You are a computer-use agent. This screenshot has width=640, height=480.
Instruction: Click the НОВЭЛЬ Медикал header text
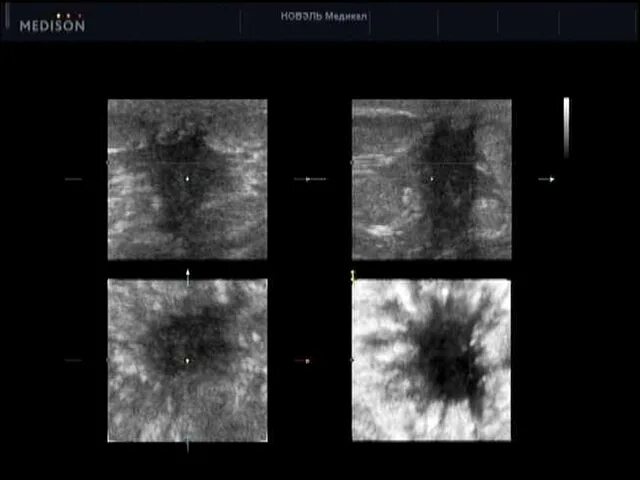pos(324,17)
